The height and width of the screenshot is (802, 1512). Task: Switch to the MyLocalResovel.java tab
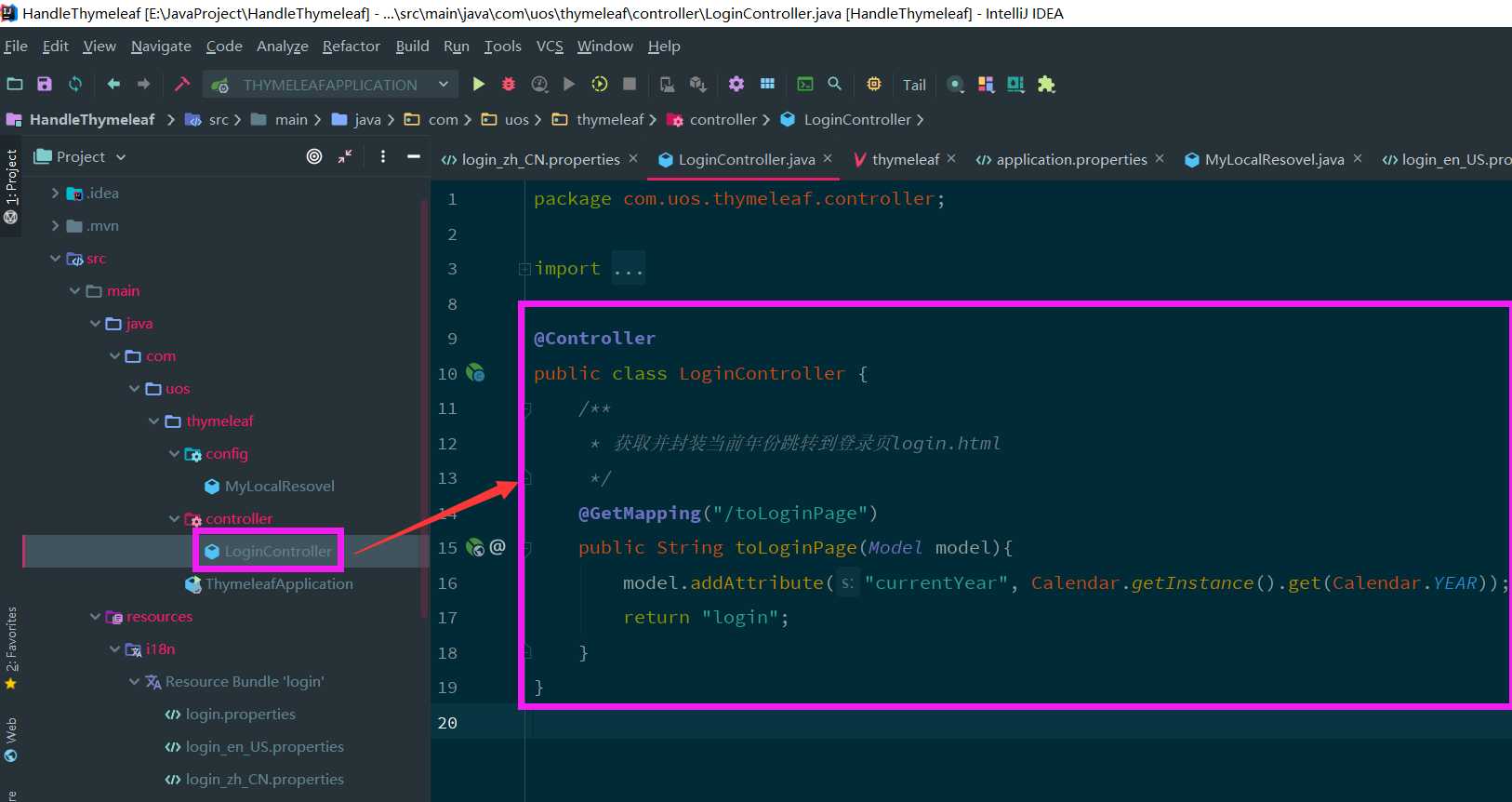(x=1274, y=159)
